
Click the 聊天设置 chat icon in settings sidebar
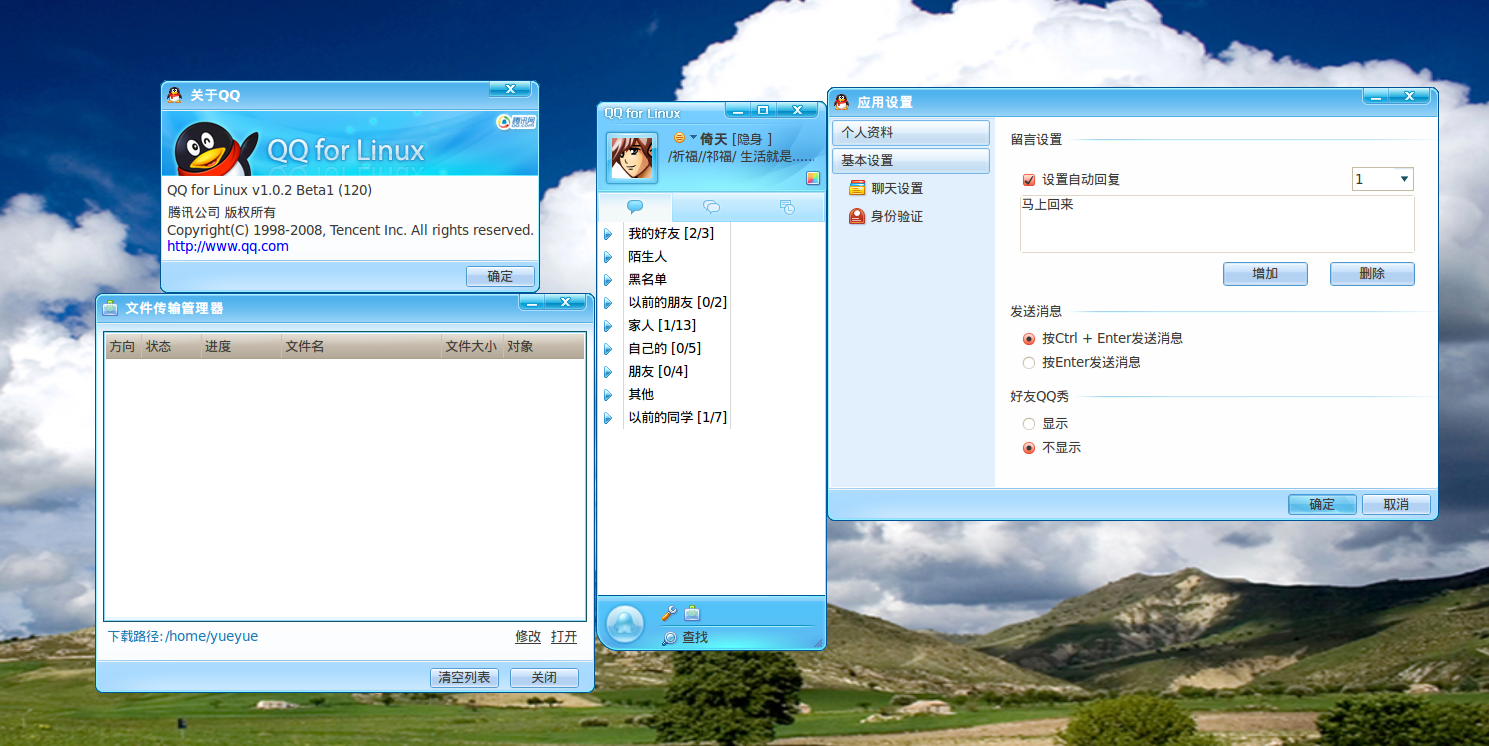coord(857,188)
